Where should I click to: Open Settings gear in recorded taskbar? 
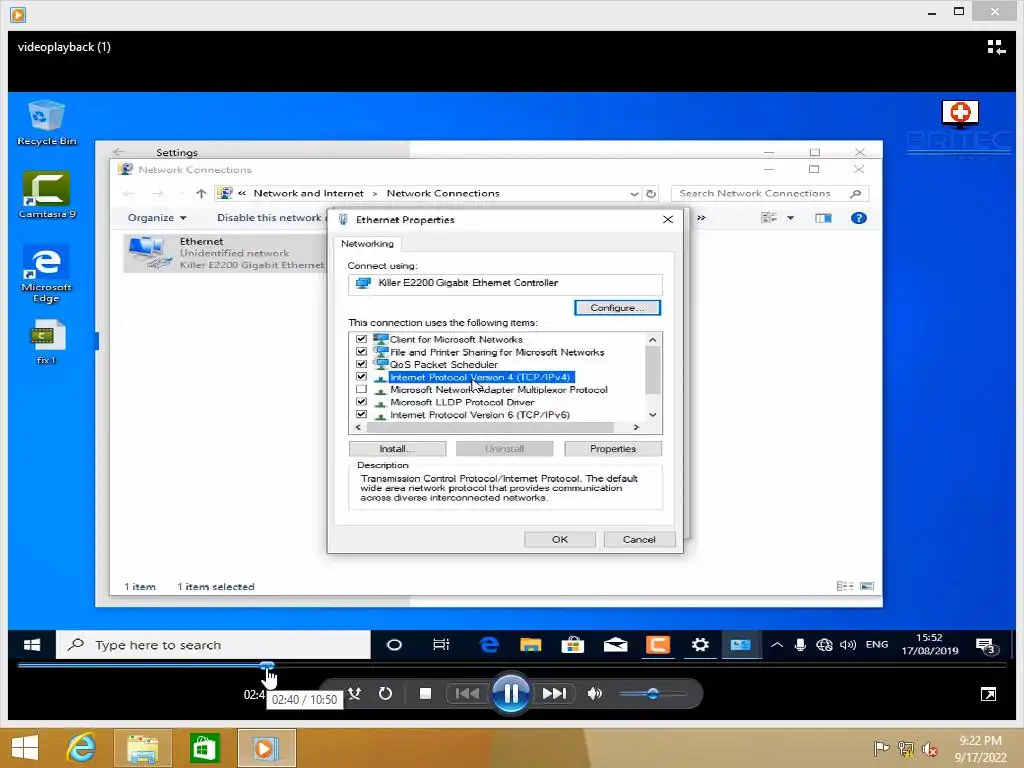(700, 645)
